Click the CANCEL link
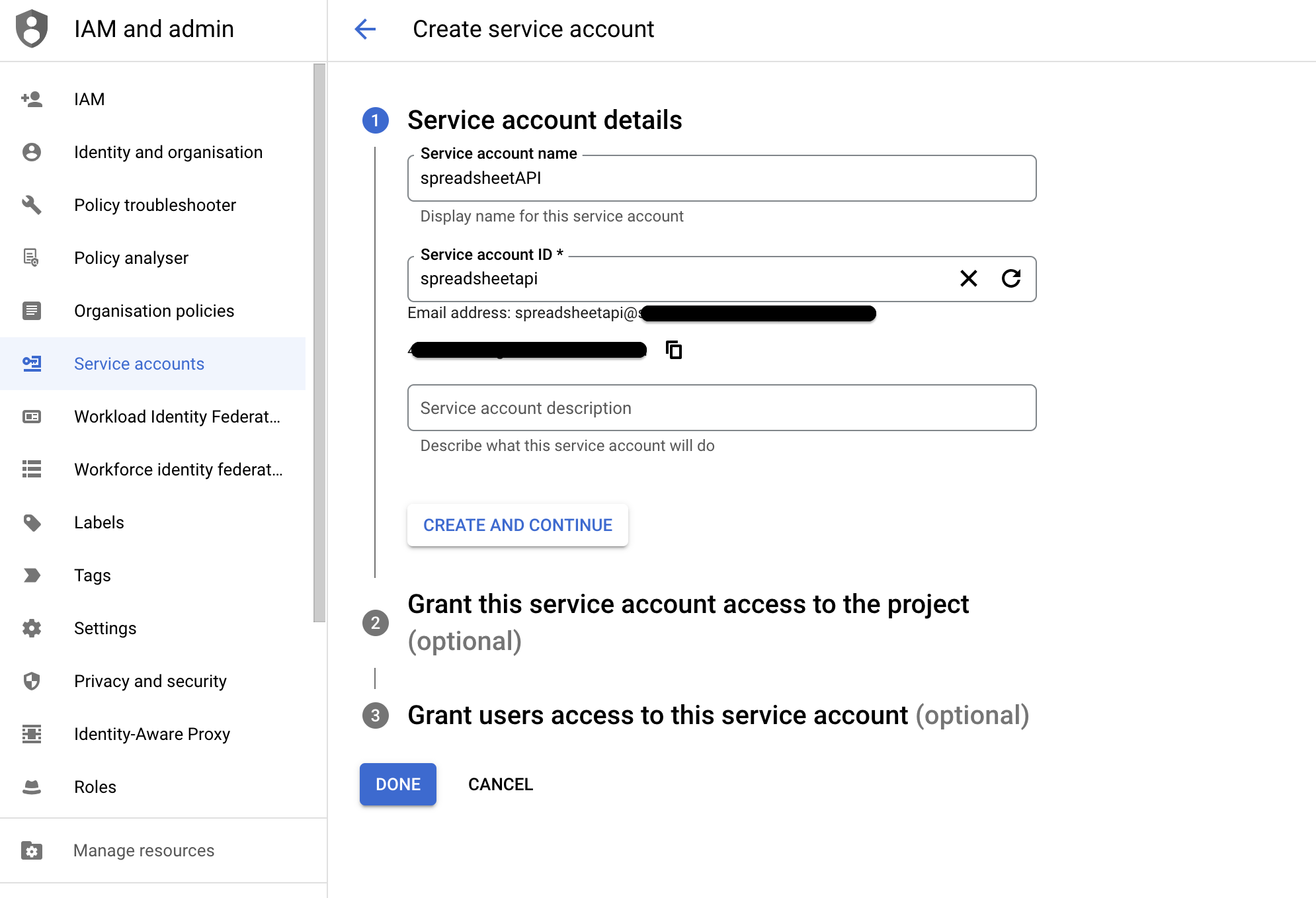The width and height of the screenshot is (1316, 898). (500, 784)
